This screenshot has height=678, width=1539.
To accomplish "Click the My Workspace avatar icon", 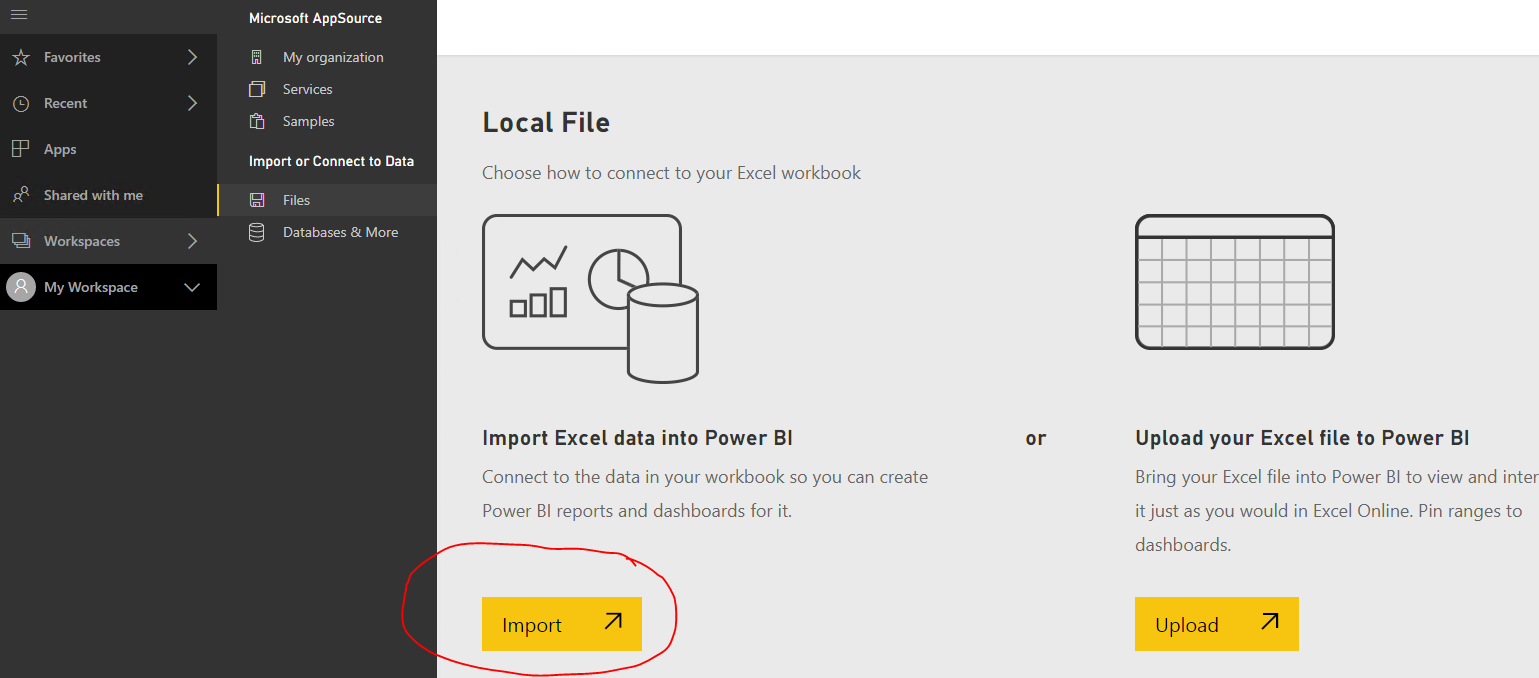I will tap(20, 287).
